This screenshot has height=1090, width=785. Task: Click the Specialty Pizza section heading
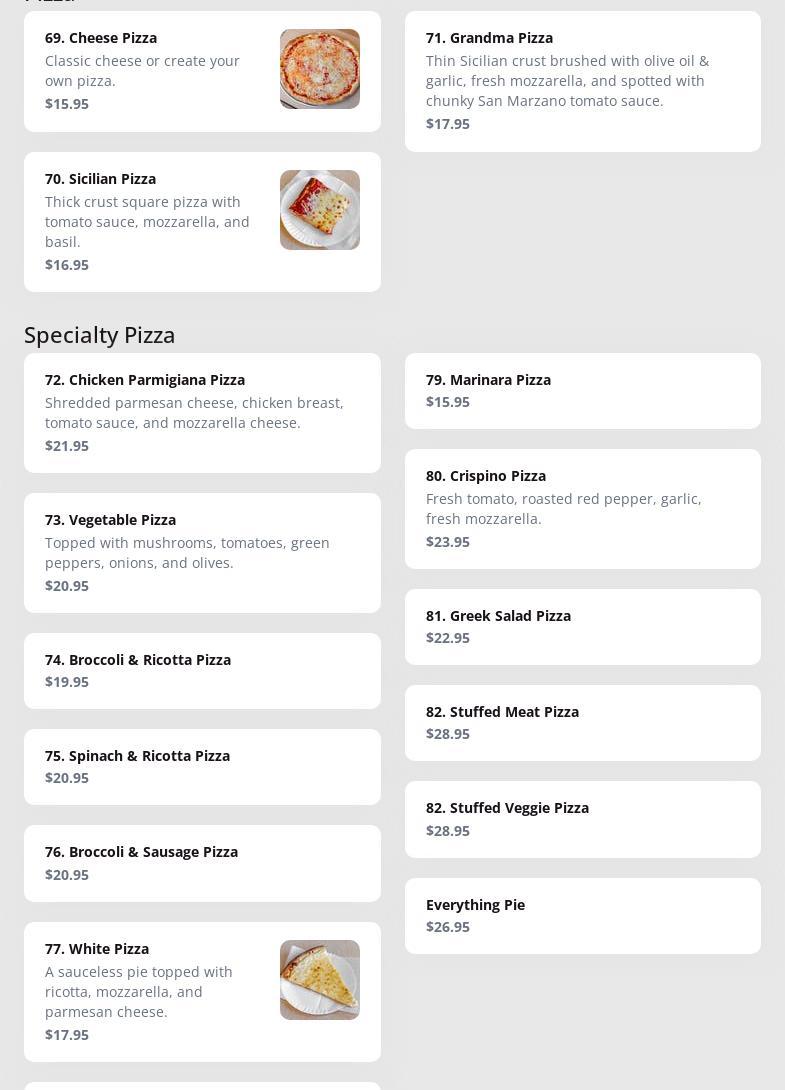coord(99,335)
